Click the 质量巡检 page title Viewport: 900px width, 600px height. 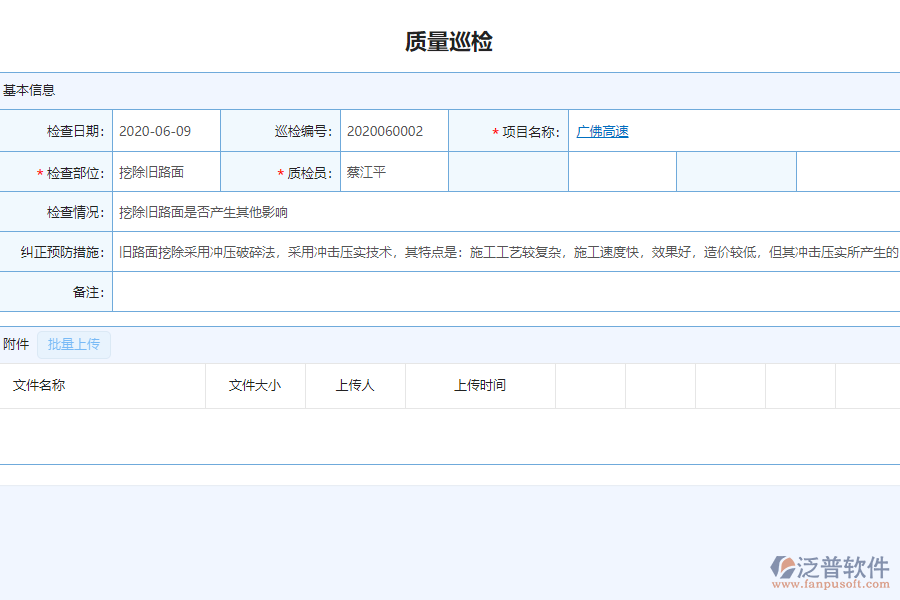tap(450, 42)
